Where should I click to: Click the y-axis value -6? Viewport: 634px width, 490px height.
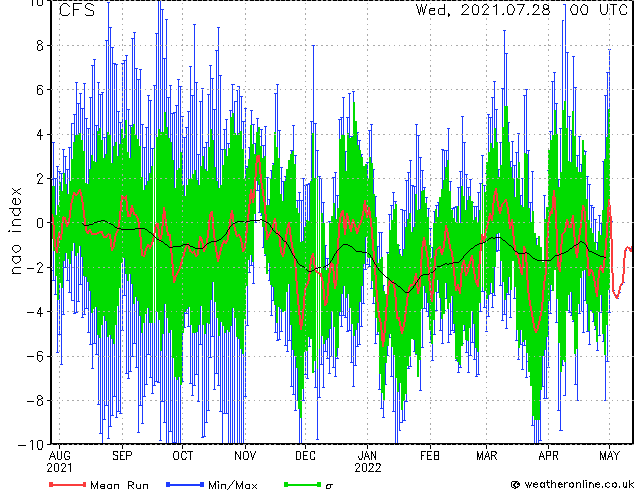click(35, 356)
